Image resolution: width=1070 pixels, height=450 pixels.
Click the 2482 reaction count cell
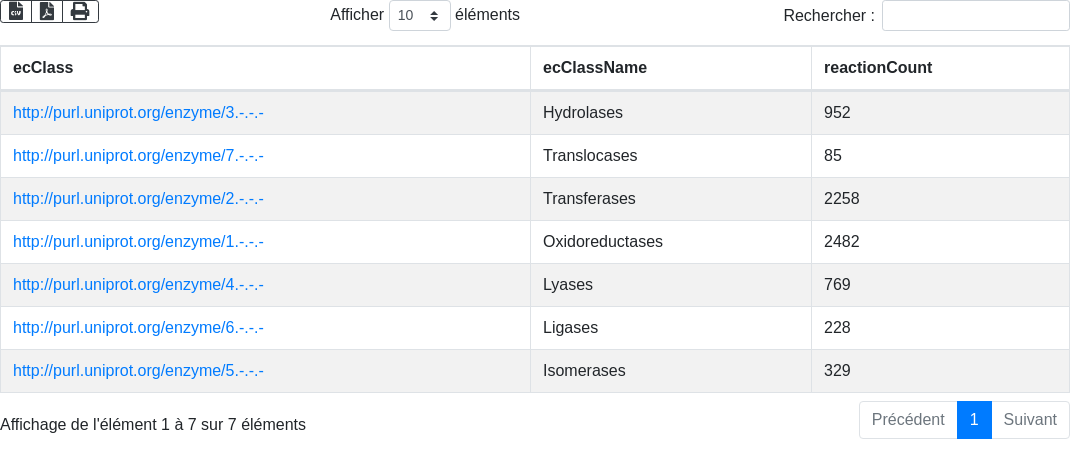(x=841, y=242)
